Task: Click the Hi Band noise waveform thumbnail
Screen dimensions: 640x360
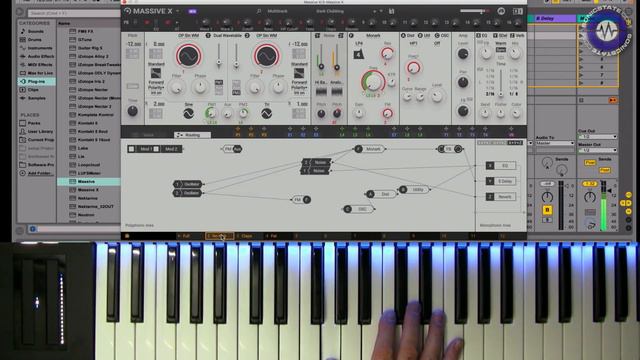Action: [321, 91]
